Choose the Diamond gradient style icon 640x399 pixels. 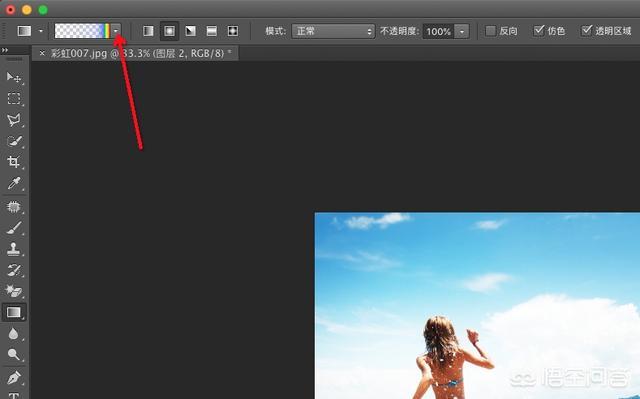pyautogui.click(x=233, y=31)
